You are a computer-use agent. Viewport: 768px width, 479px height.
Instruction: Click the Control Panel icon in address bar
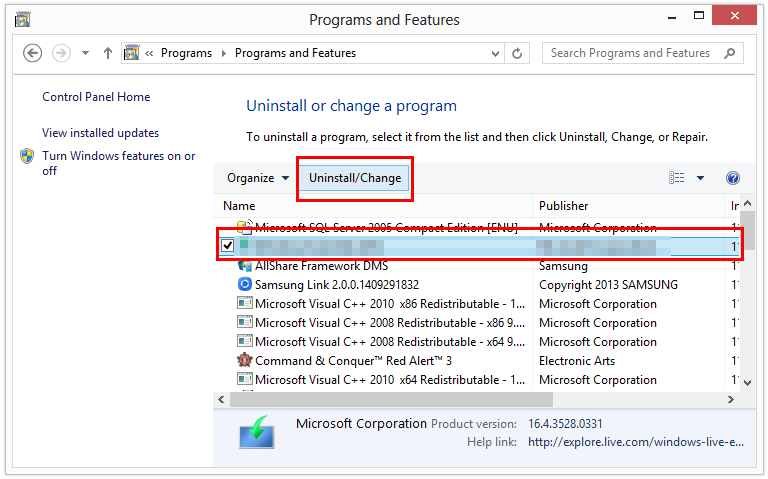tap(131, 52)
